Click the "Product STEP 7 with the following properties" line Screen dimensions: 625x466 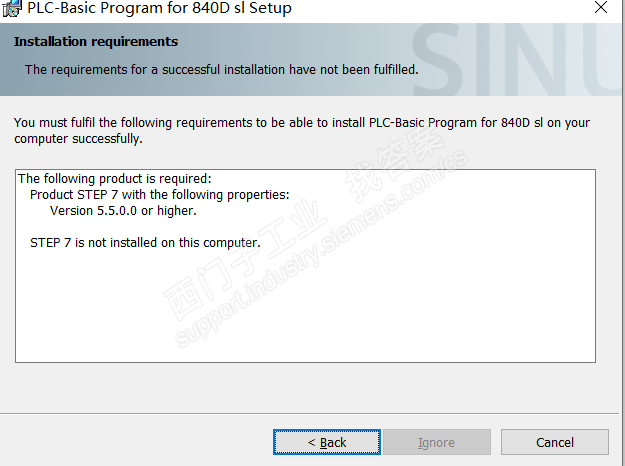[x=160, y=195]
